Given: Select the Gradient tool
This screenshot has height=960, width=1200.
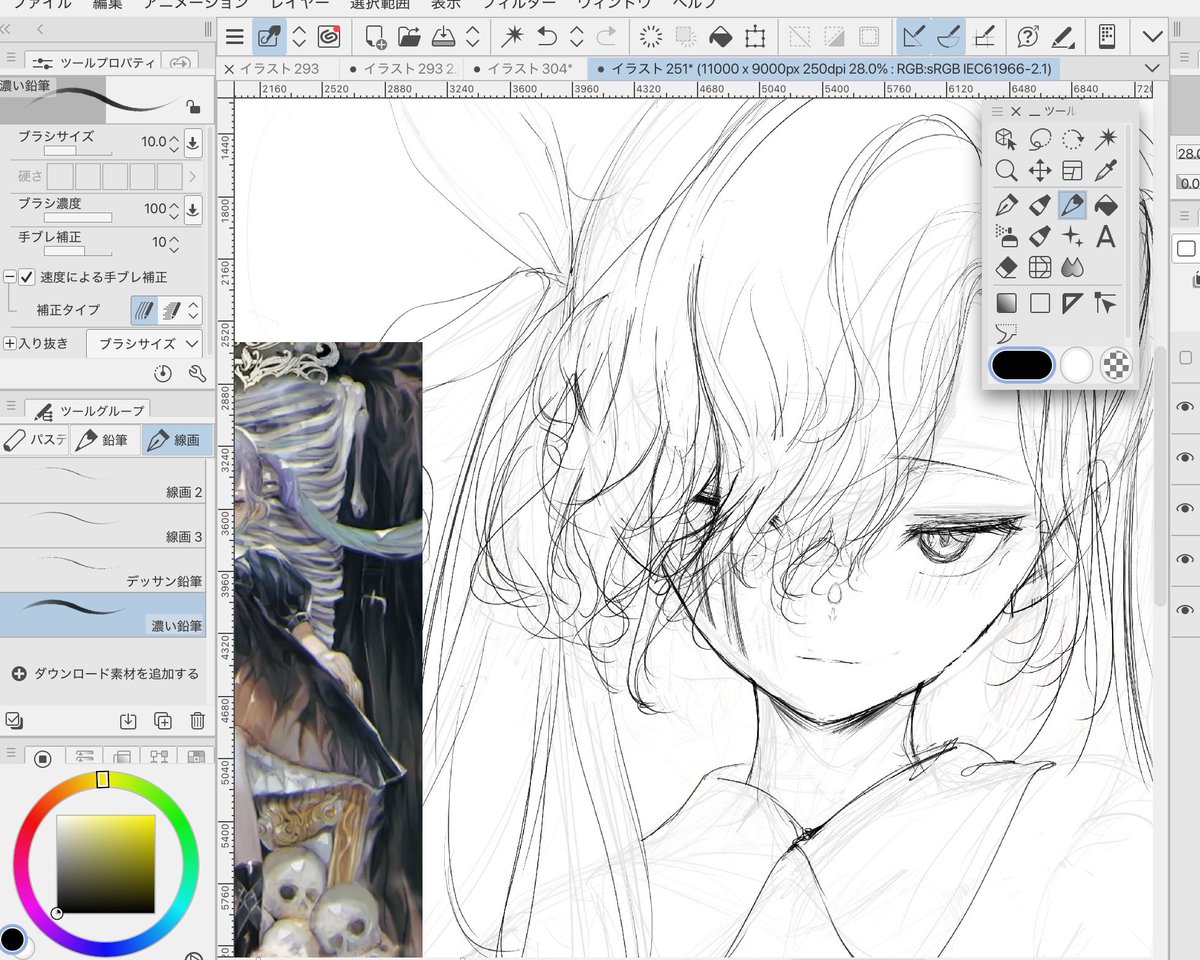Looking at the screenshot, I should tap(1006, 303).
